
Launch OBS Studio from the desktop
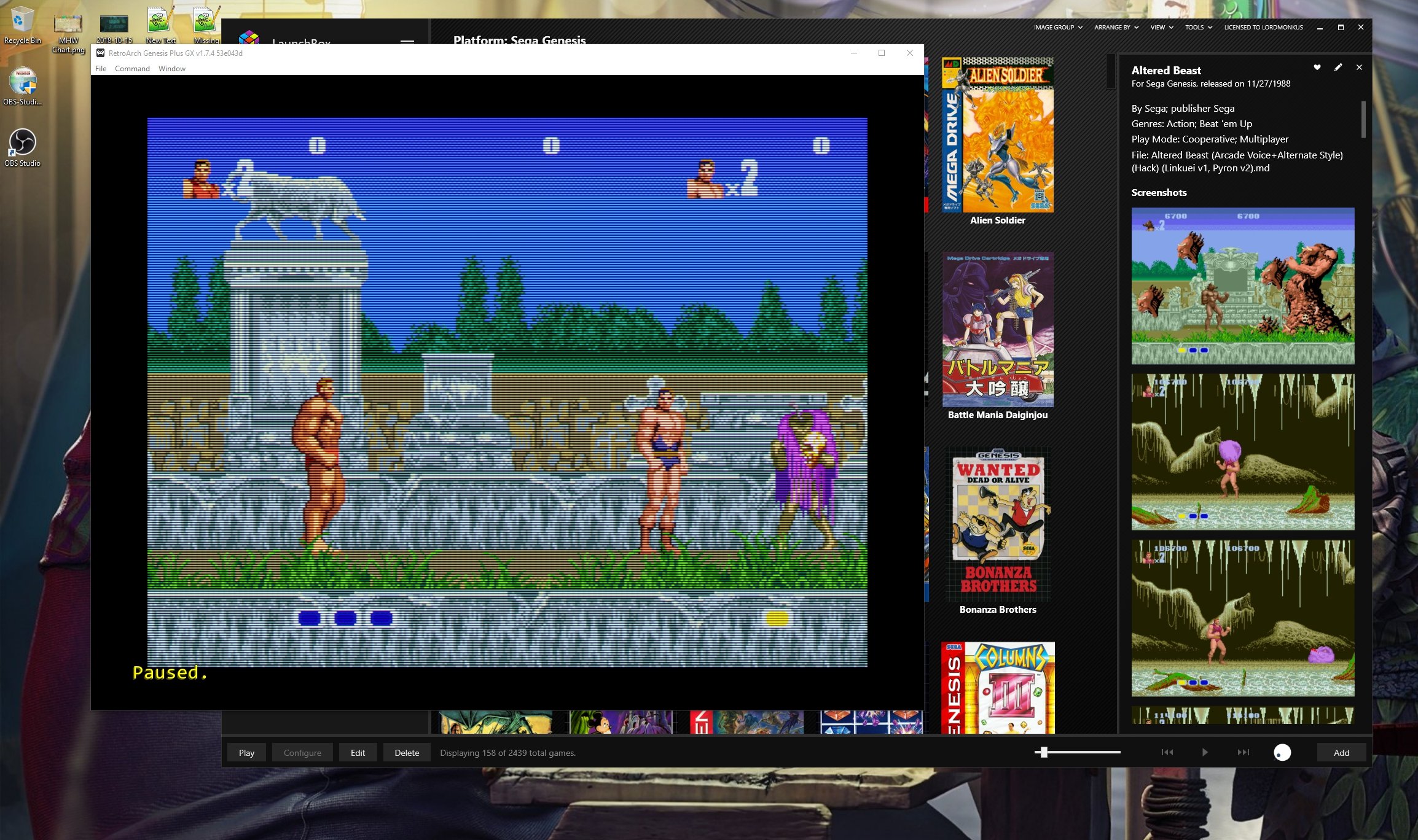click(x=23, y=147)
